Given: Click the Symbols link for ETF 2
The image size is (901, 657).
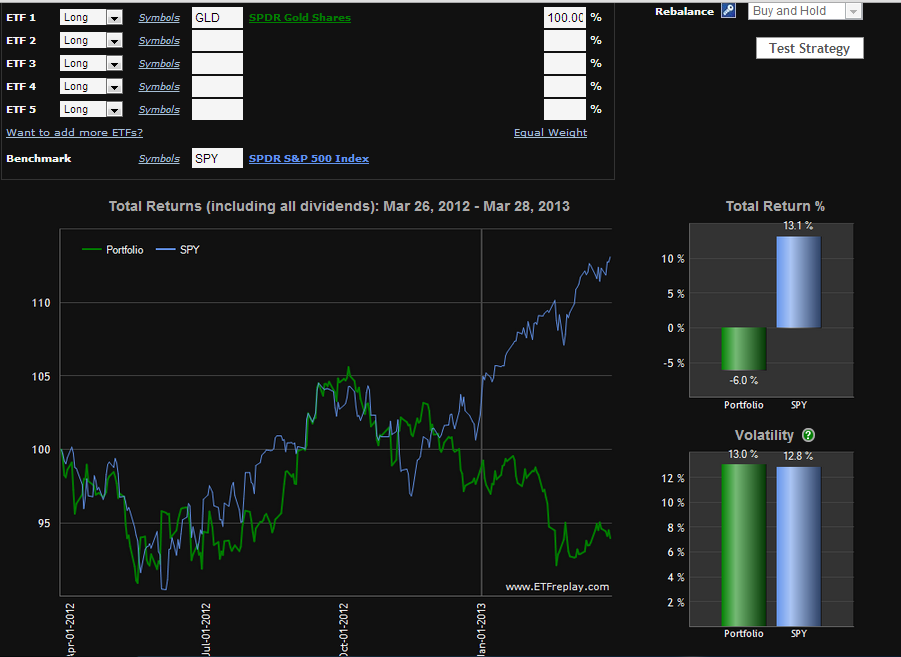Looking at the screenshot, I should 159,41.
